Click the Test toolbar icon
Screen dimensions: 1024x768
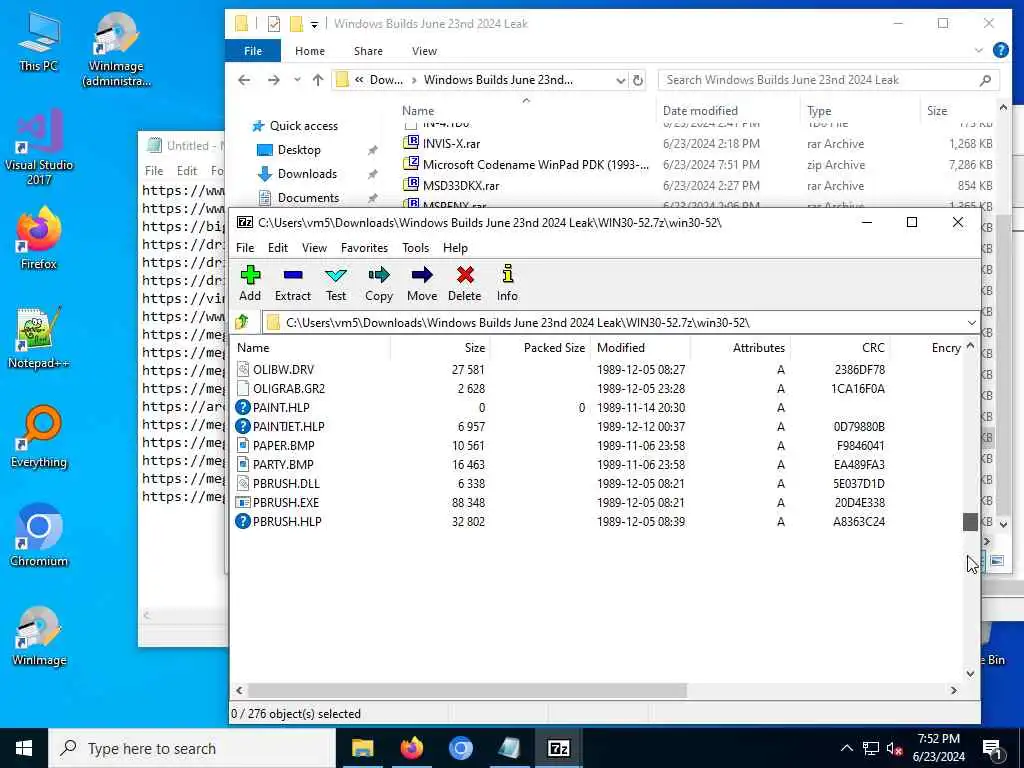(336, 283)
